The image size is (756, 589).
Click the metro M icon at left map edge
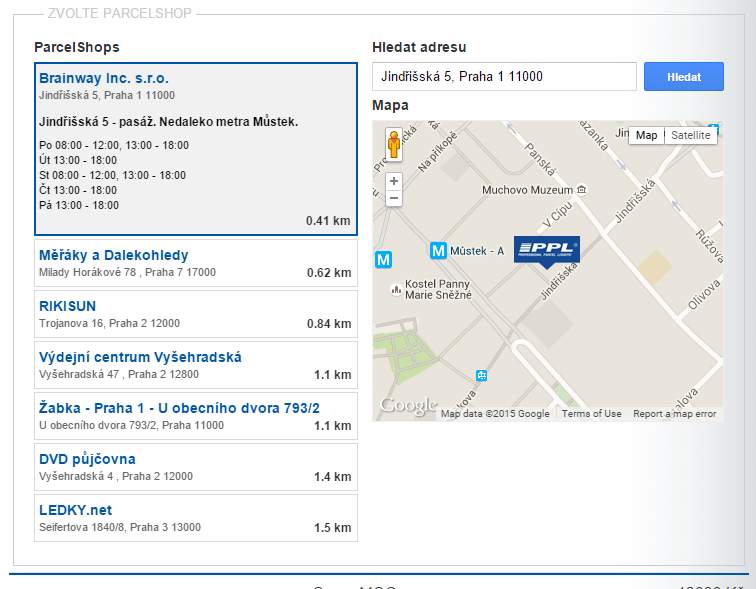coord(383,260)
